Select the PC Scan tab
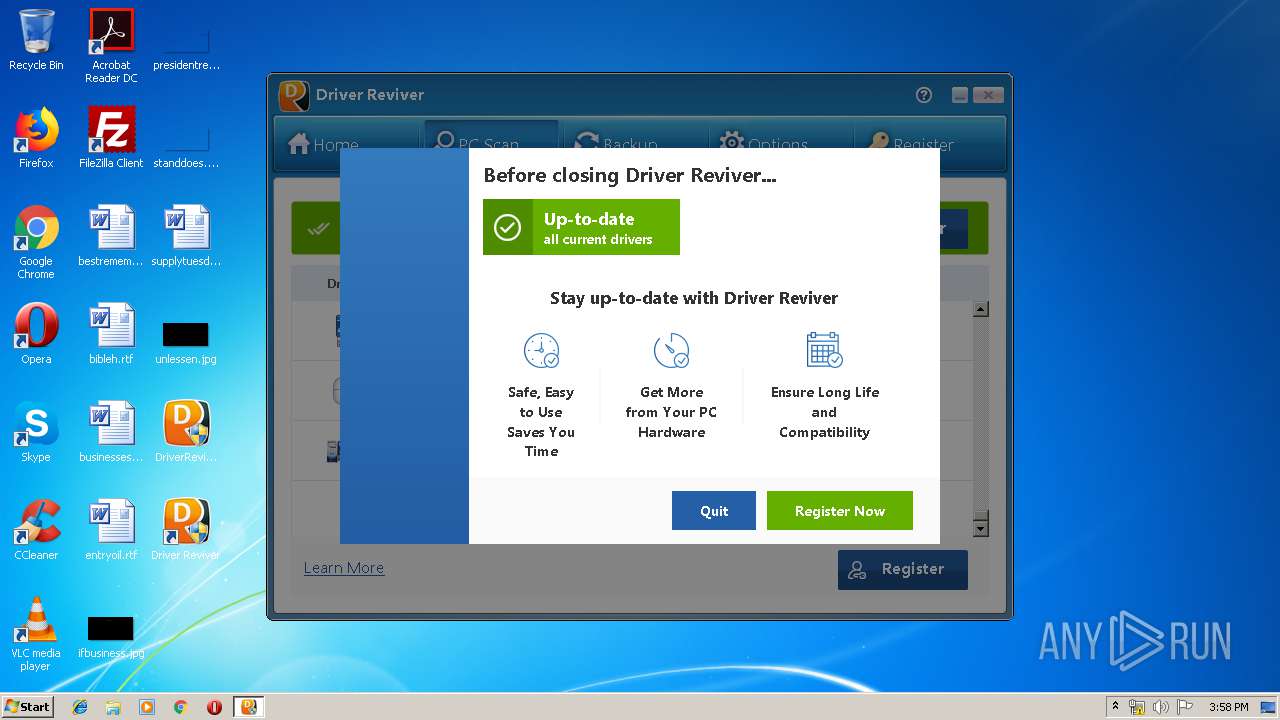 point(491,144)
